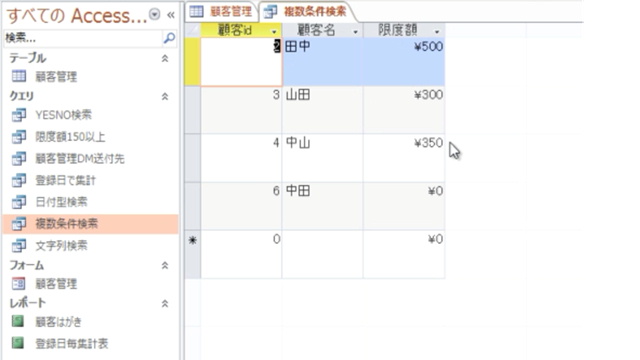Collapse the フォーム group
The width and height of the screenshot is (640, 360).
(165, 265)
